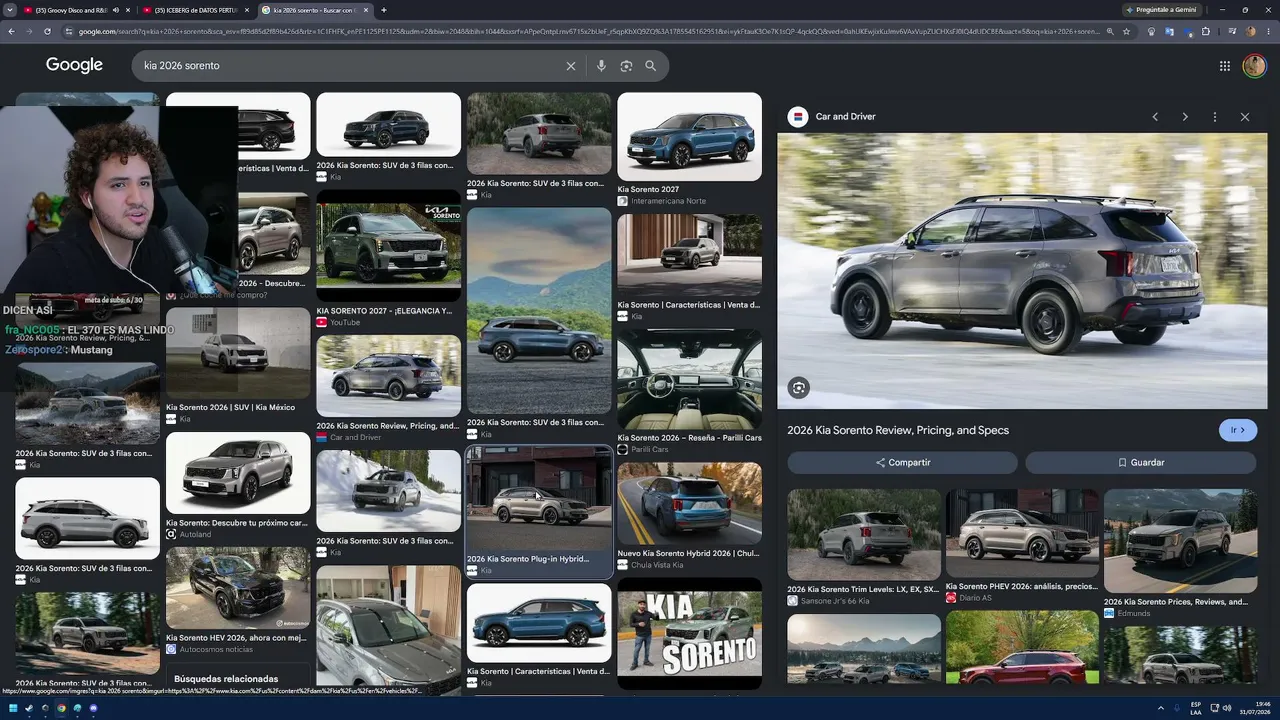The height and width of the screenshot is (720, 1280).
Task: Click the Google logo
Action: [74, 65]
